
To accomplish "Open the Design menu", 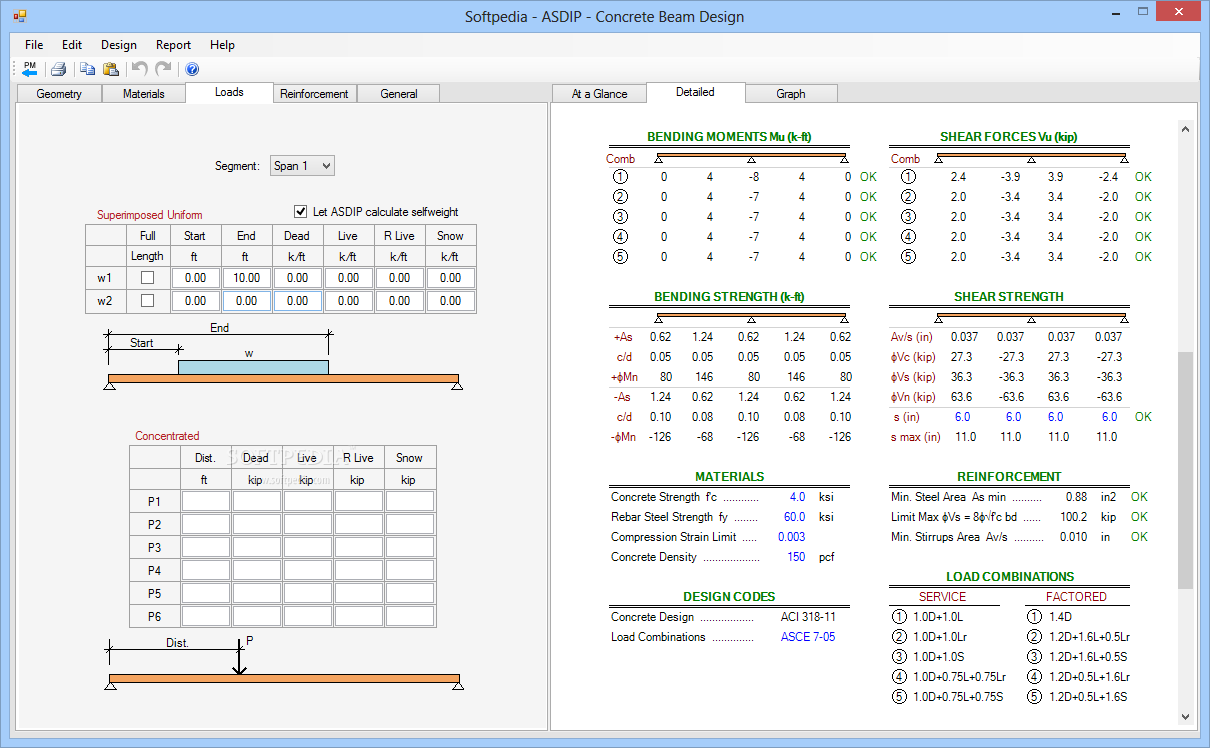I will pos(119,45).
